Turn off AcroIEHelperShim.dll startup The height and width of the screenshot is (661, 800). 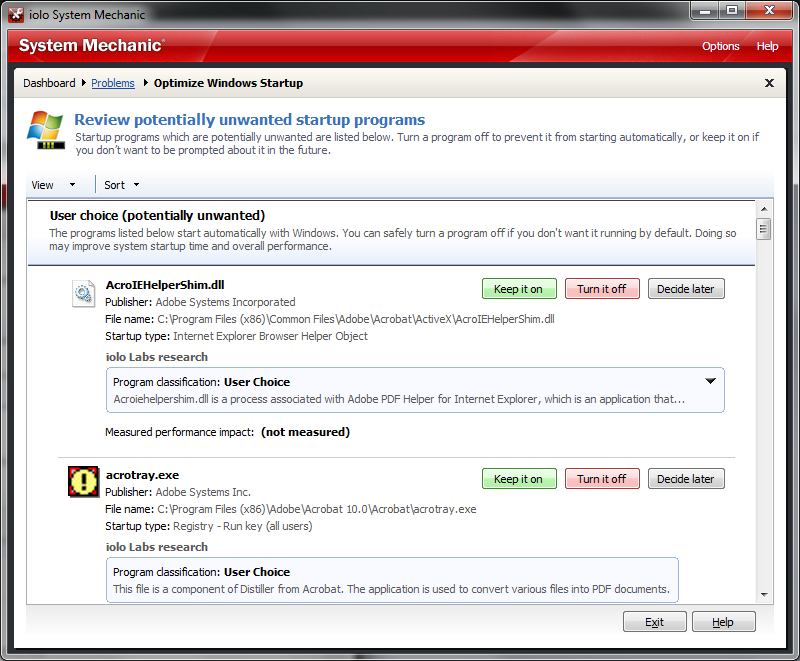[x=601, y=289]
